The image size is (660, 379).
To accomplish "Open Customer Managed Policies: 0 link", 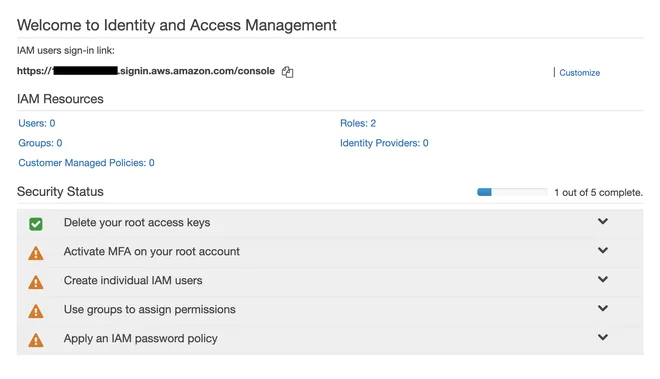I will (86, 163).
